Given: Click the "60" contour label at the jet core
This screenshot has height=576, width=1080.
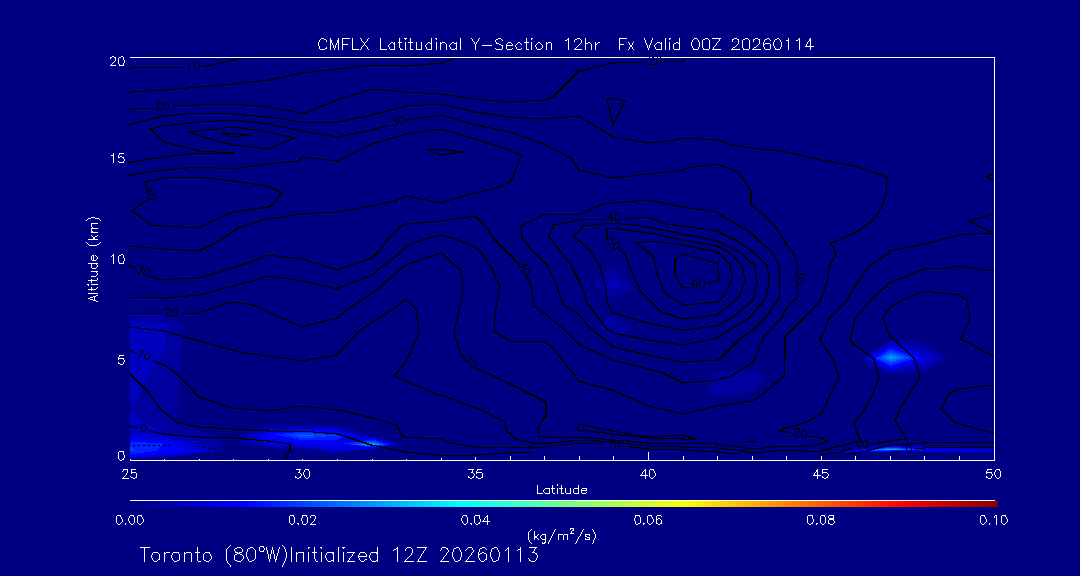Looking at the screenshot, I should pos(698,283).
